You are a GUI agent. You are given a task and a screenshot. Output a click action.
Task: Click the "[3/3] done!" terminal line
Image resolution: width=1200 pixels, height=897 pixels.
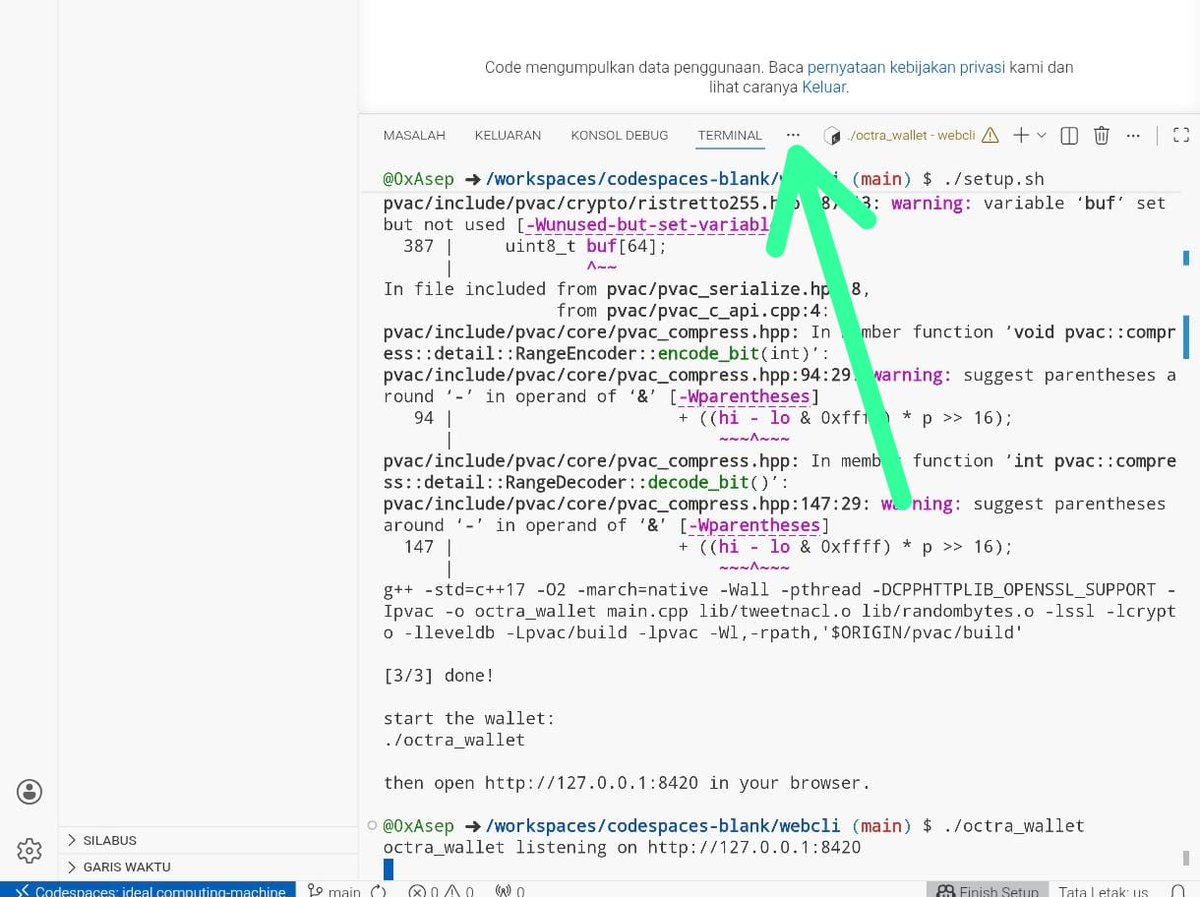pyautogui.click(x=439, y=676)
